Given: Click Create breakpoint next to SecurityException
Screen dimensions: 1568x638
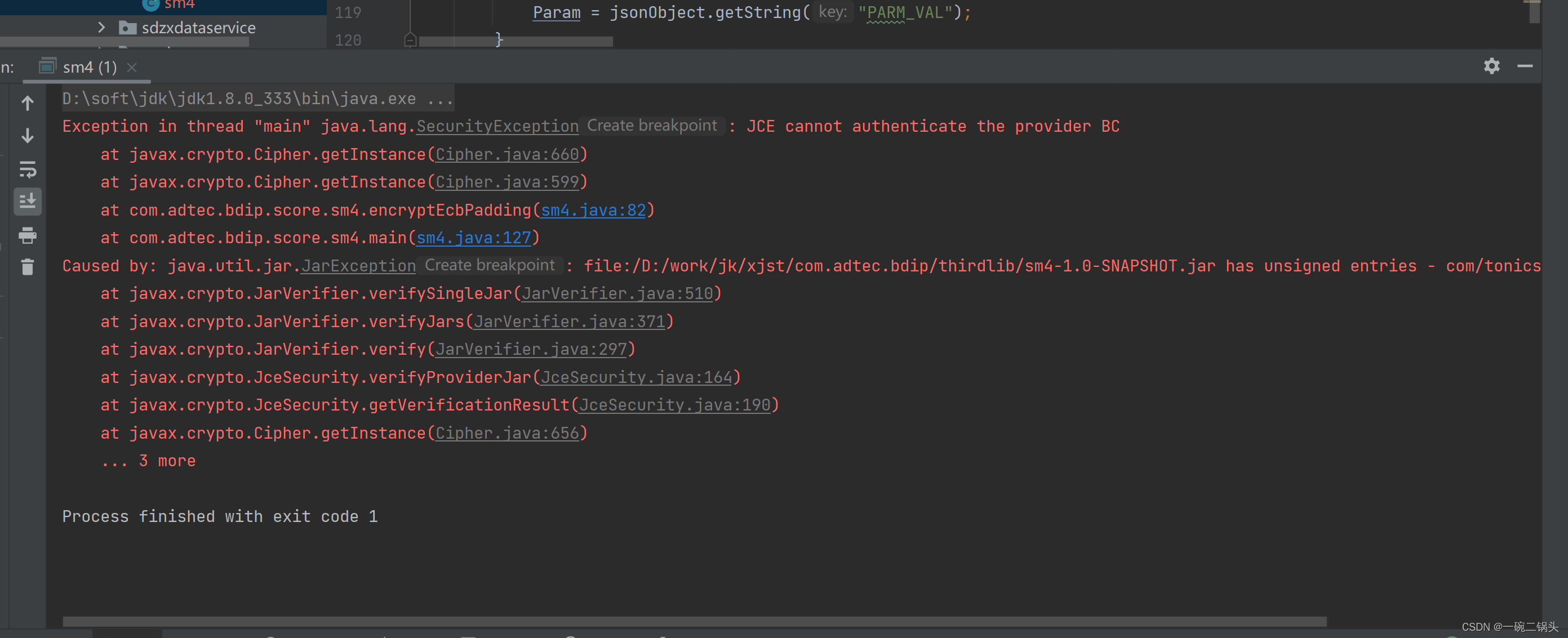Looking at the screenshot, I should pyautogui.click(x=651, y=126).
